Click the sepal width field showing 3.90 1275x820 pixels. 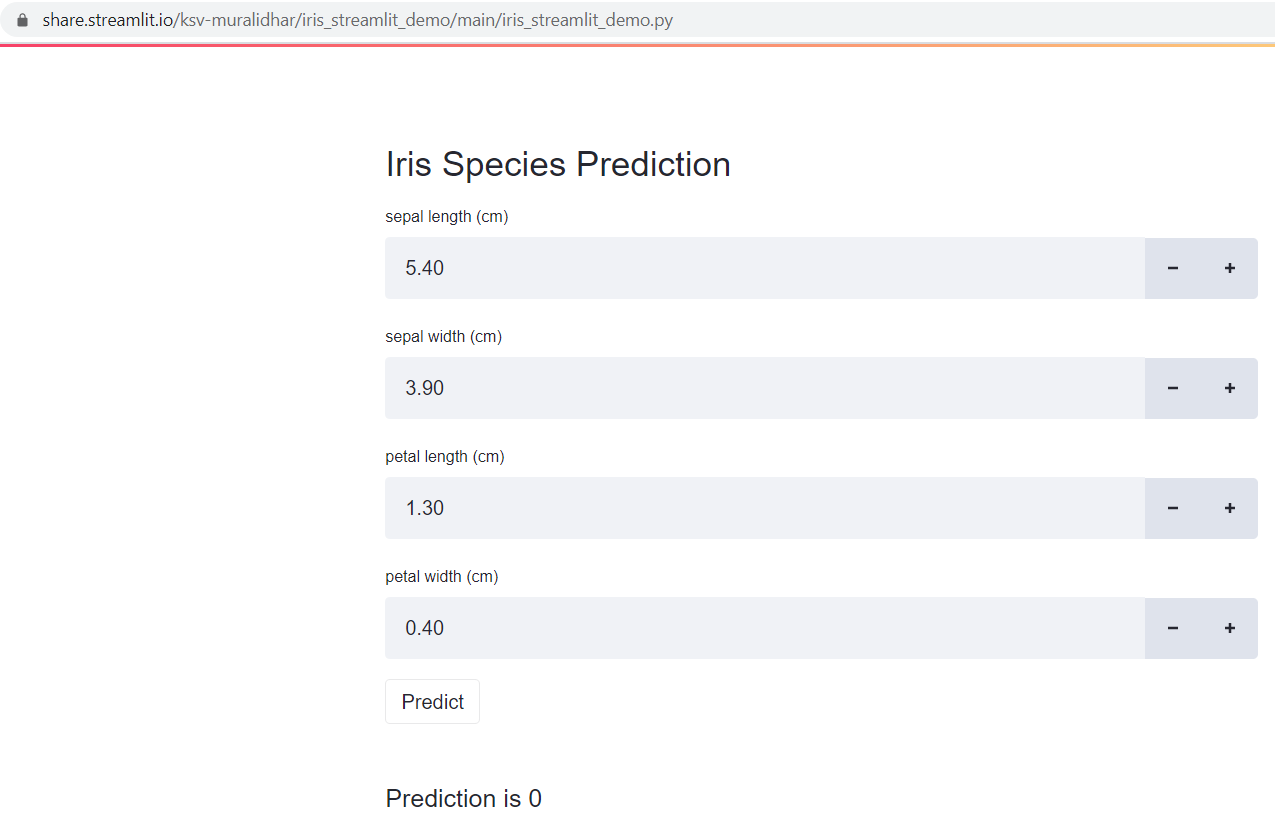pyautogui.click(x=764, y=388)
